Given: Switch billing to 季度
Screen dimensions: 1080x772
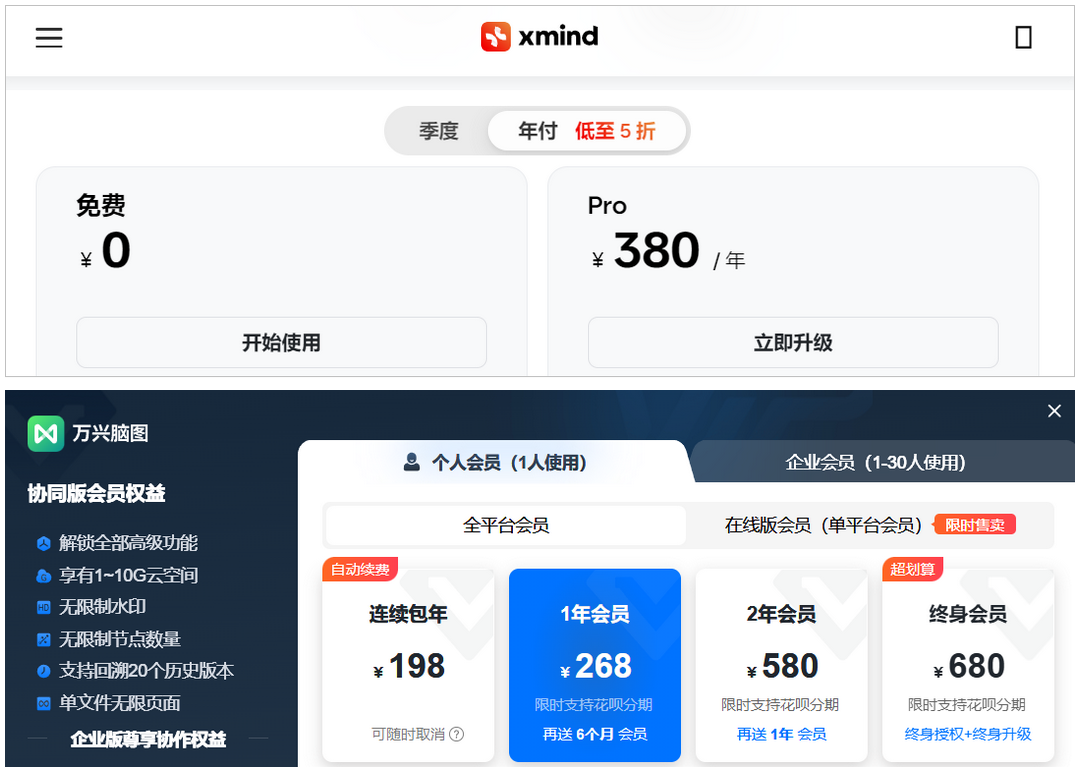Looking at the screenshot, I should coord(438,131).
